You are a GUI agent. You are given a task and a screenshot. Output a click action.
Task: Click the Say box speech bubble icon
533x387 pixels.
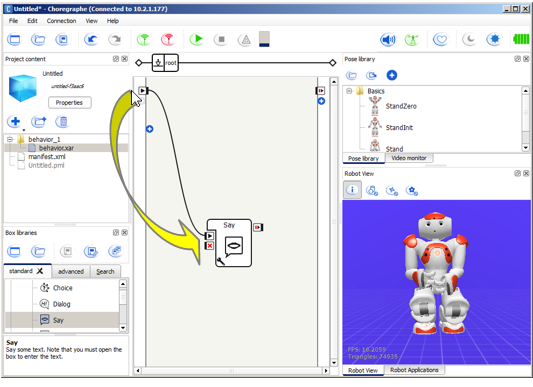[234, 247]
